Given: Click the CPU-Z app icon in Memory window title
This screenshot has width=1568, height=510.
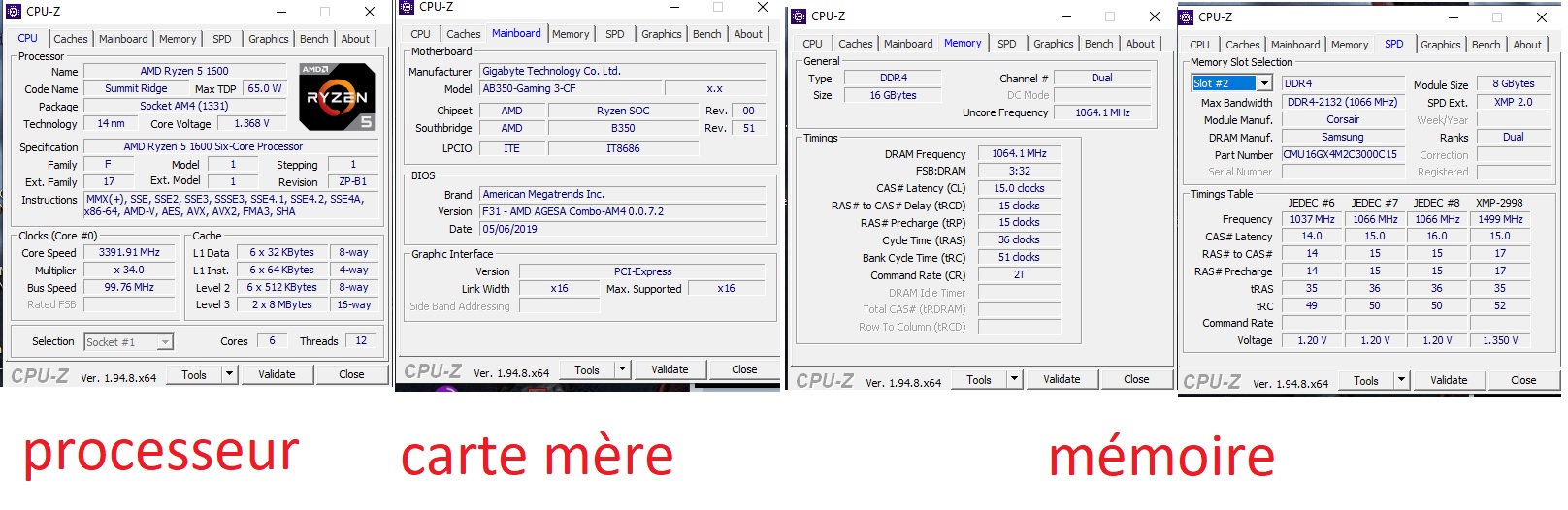Looking at the screenshot, I should 800,16.
